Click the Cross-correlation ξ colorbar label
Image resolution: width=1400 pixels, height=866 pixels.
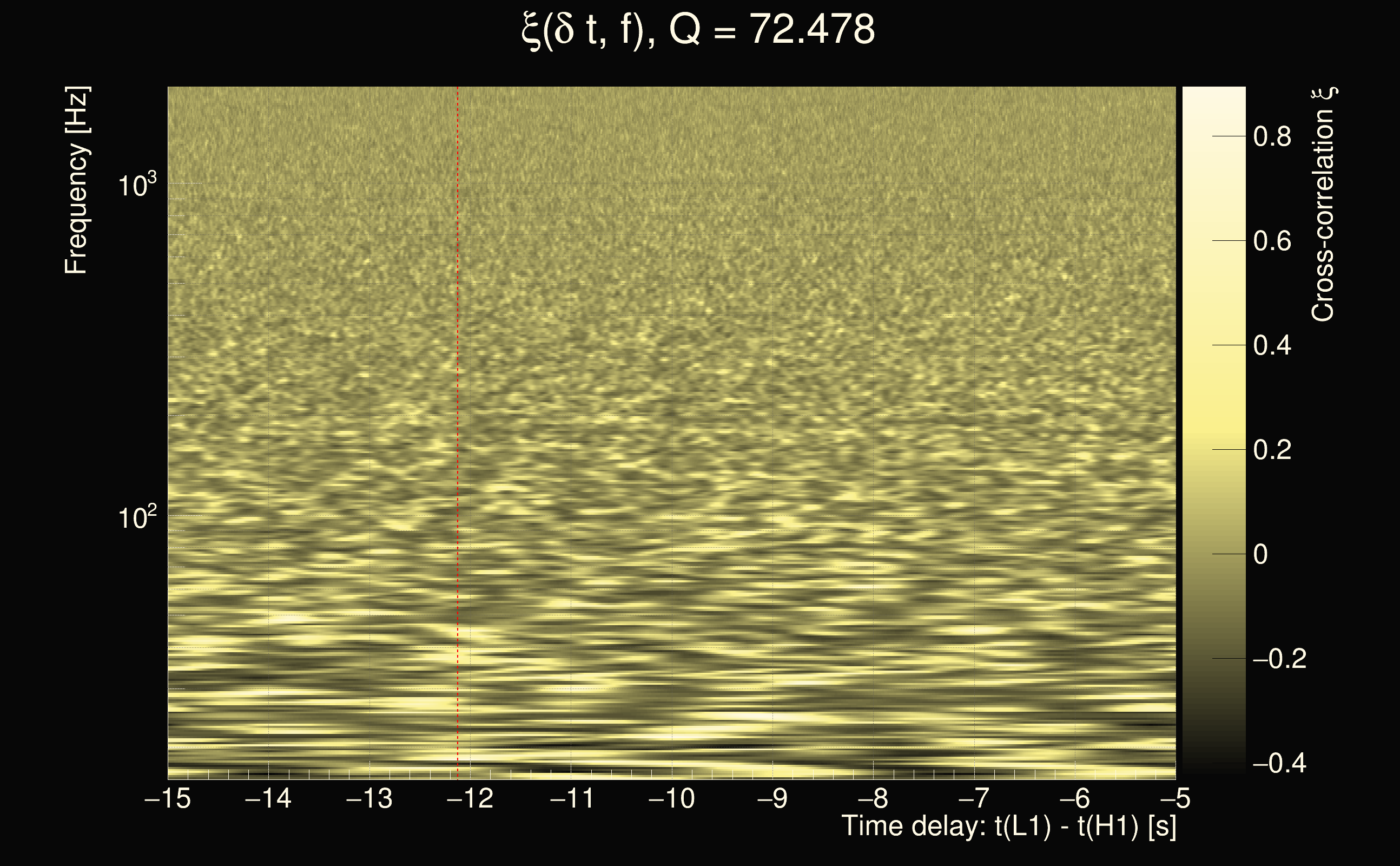[x=1323, y=205]
